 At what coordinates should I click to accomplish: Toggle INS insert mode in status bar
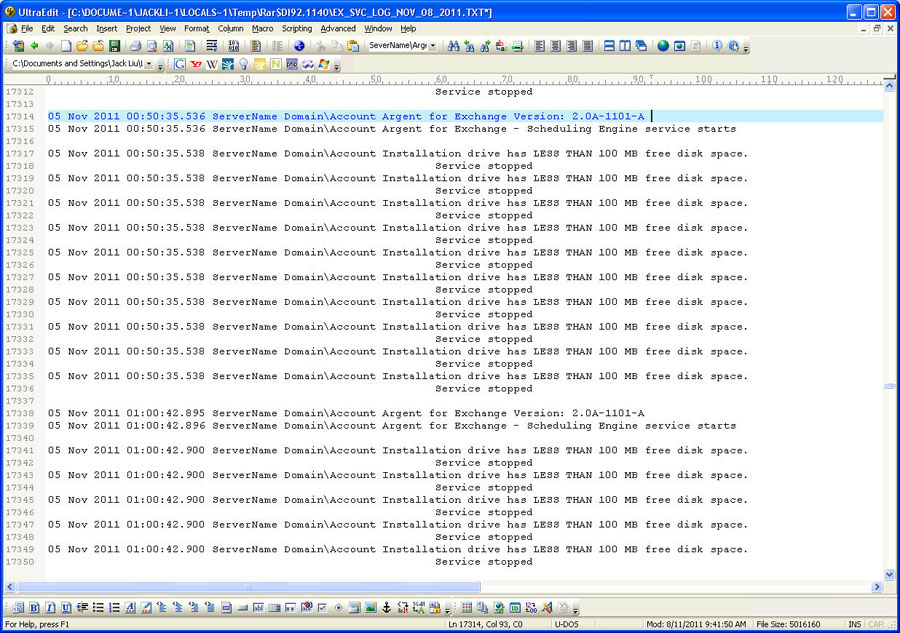(855, 625)
